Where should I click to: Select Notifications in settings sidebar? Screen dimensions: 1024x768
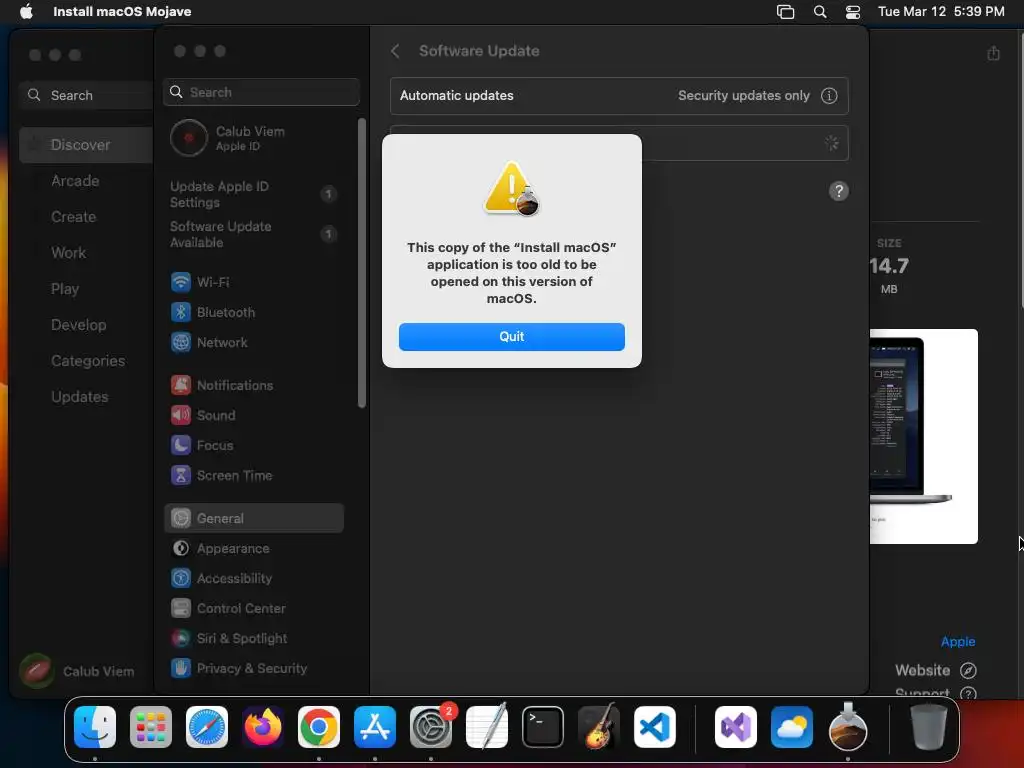point(255,385)
